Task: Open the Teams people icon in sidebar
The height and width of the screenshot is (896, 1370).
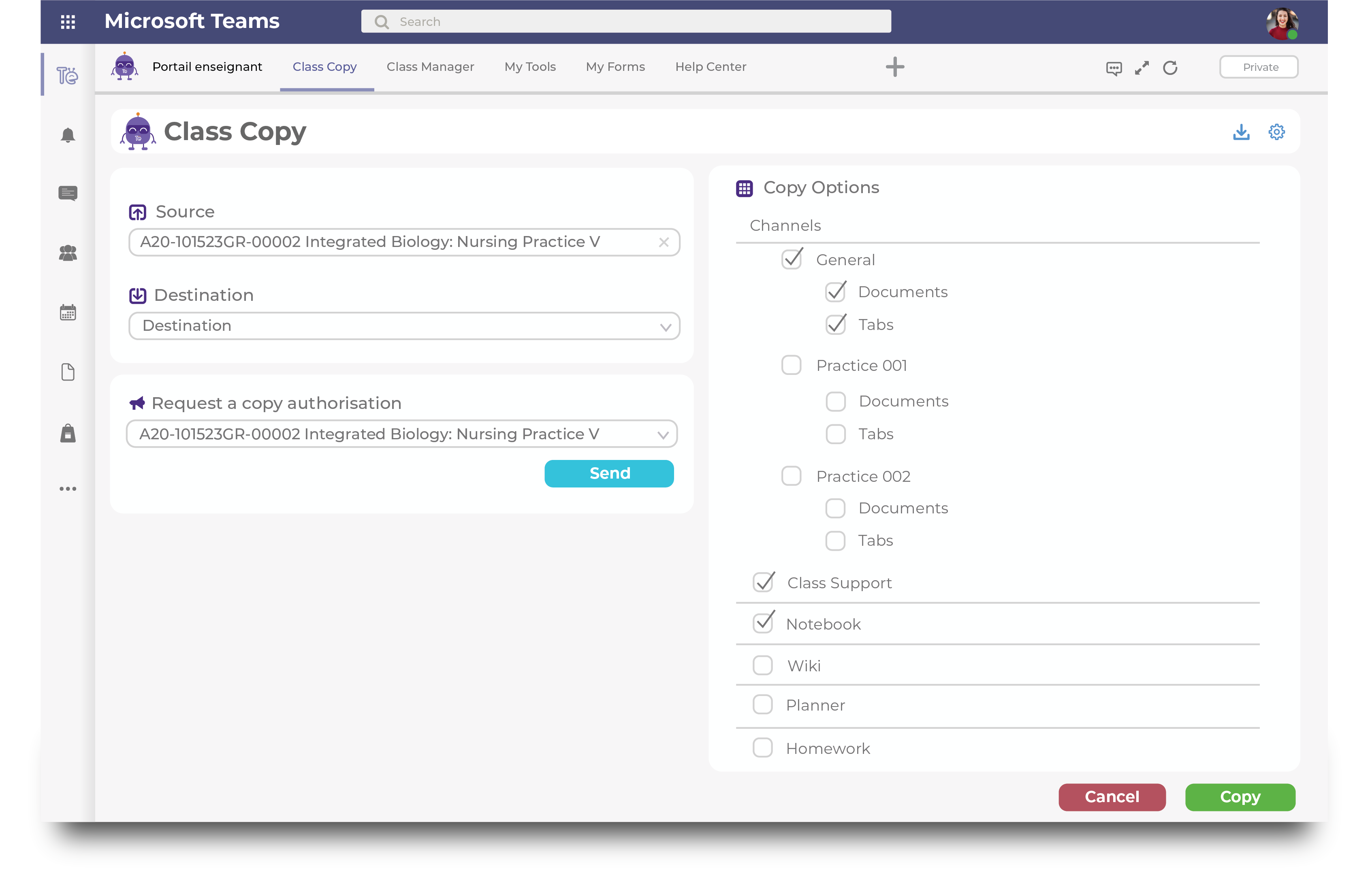Action: coord(68,253)
